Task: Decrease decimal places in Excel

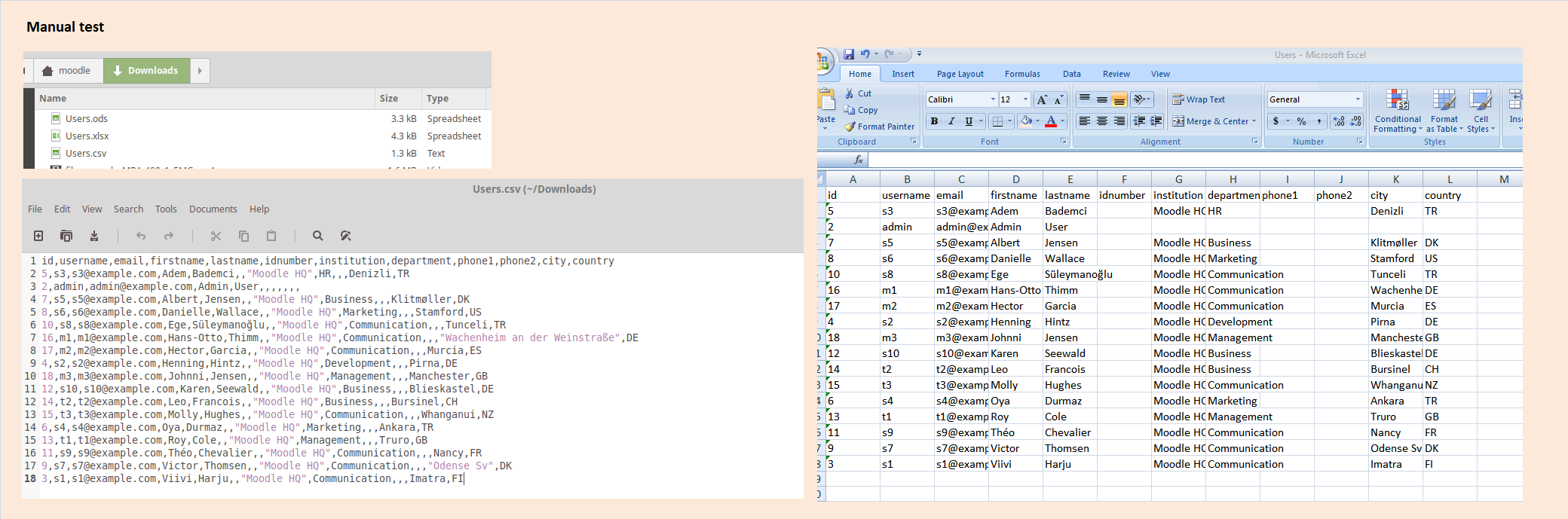Action: 1355,121
